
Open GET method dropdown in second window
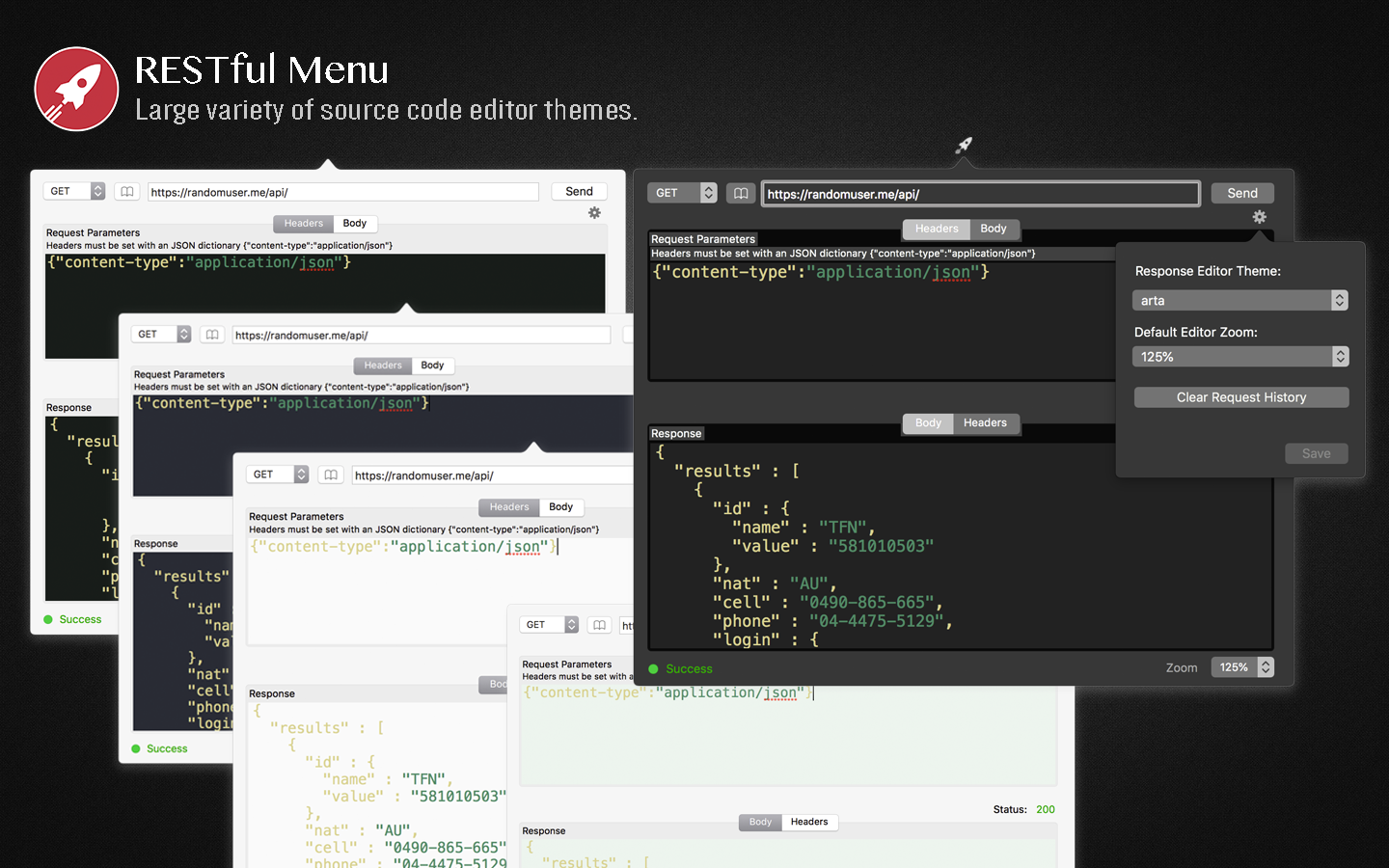pyautogui.click(x=161, y=334)
